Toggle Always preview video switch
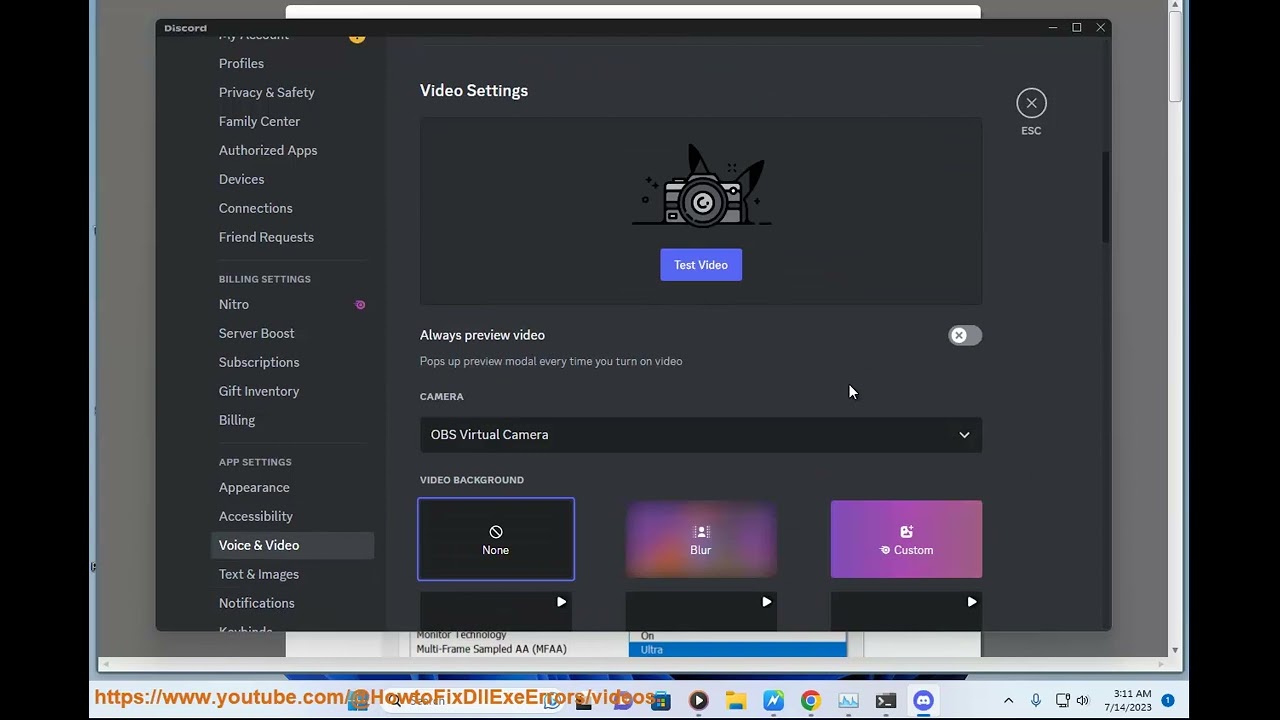Screen dimensions: 1280x720 point(965,335)
